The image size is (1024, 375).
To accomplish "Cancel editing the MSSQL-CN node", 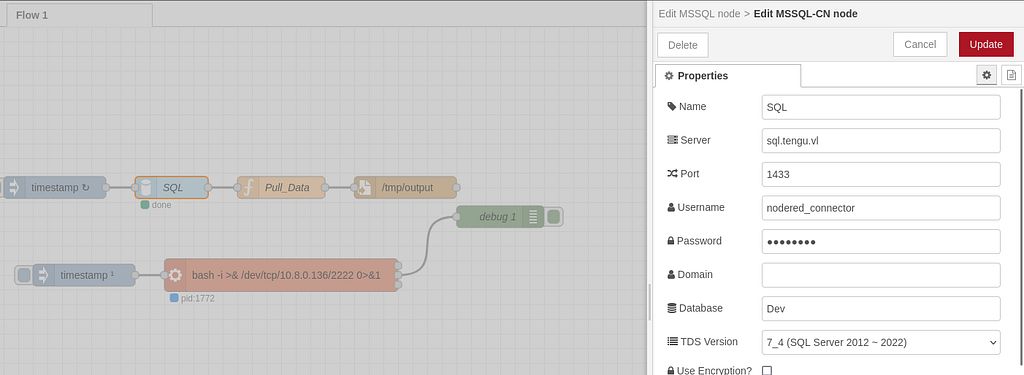I will [x=920, y=44].
